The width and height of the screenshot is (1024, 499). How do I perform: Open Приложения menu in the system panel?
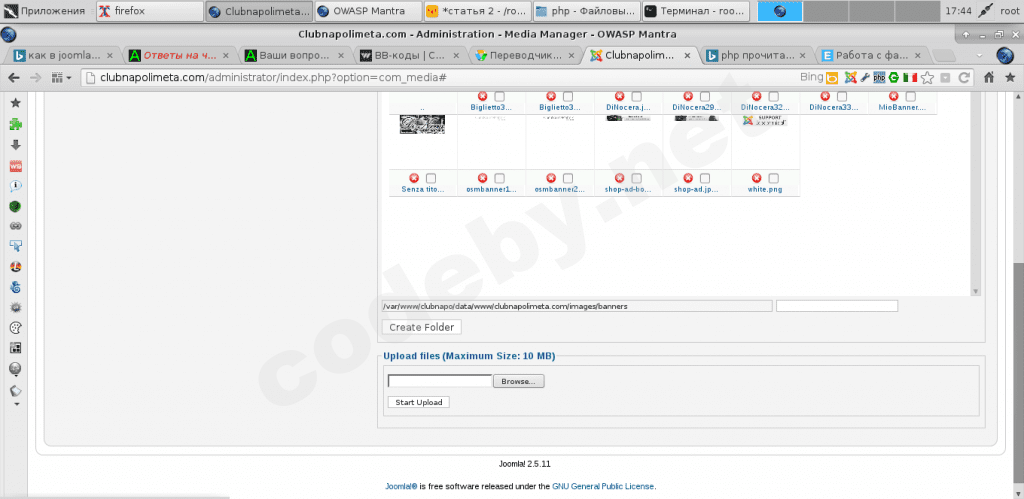pyautogui.click(x=44, y=11)
